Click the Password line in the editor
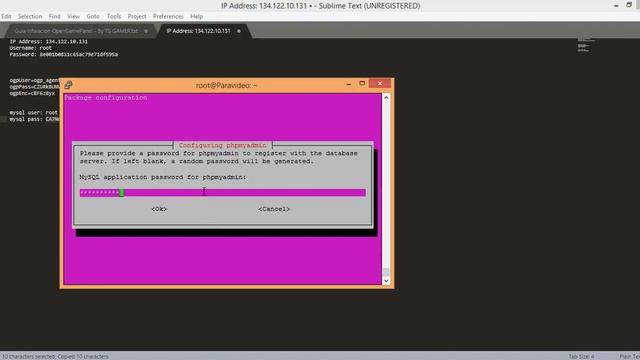This screenshot has width=640, height=360. click(64, 55)
